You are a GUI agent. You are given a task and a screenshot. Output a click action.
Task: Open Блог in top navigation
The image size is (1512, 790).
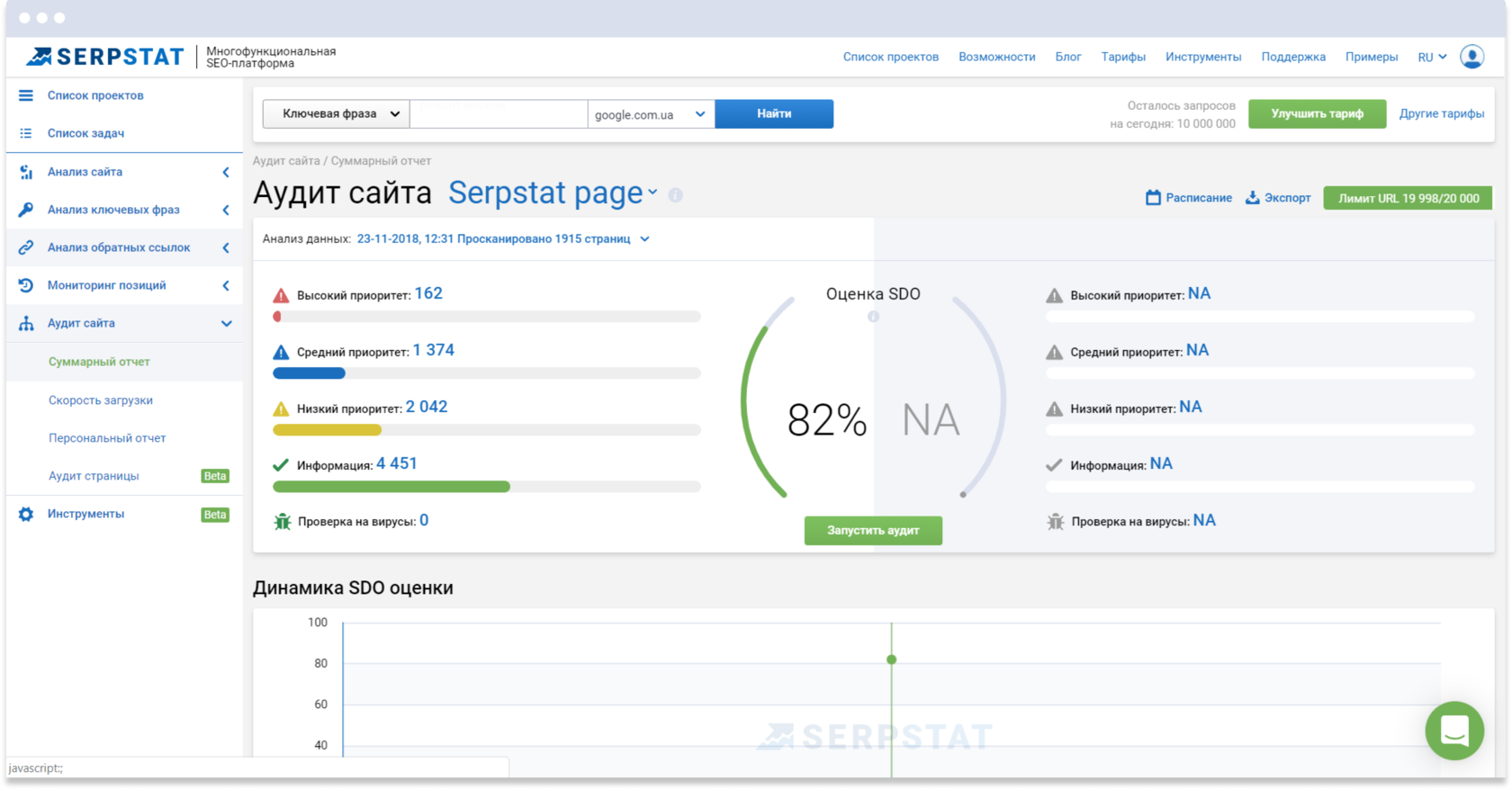click(x=1068, y=57)
